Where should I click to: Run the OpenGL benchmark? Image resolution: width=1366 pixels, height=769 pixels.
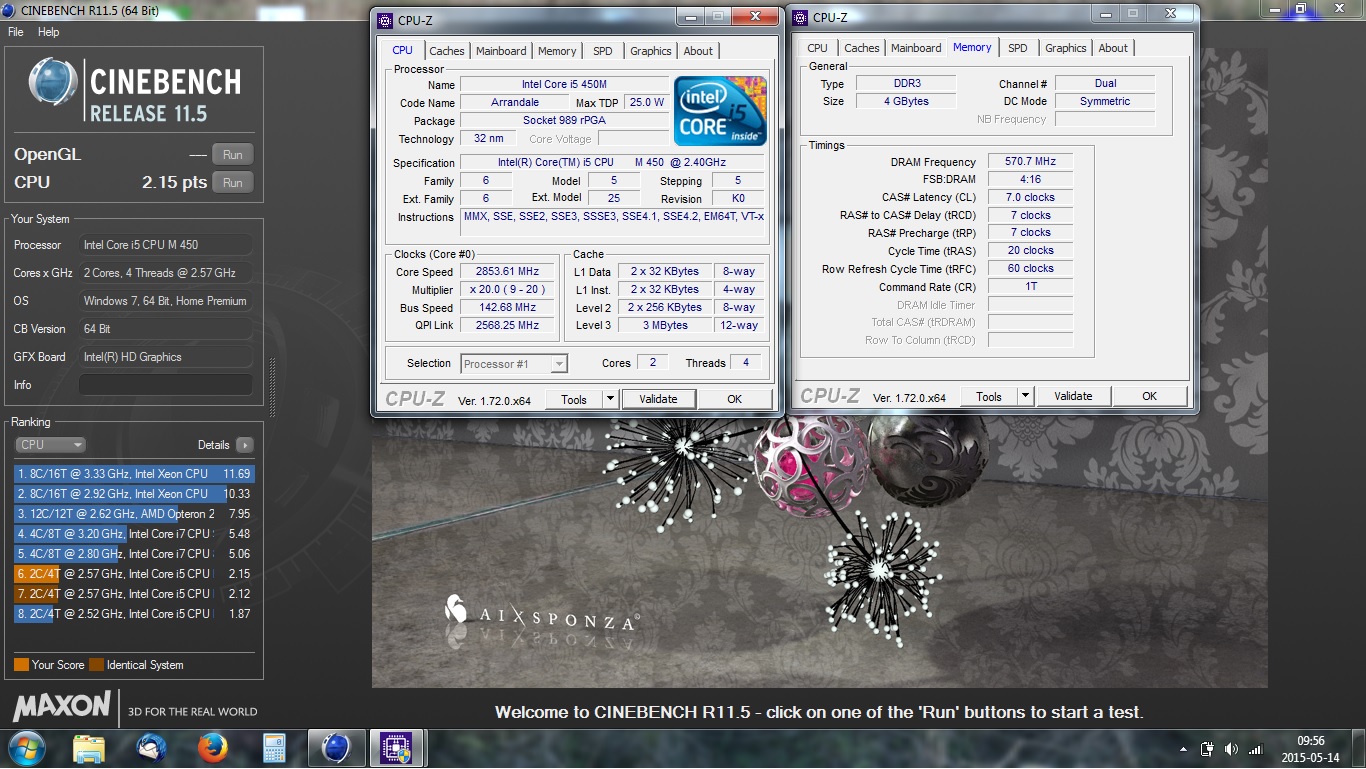pyautogui.click(x=233, y=155)
